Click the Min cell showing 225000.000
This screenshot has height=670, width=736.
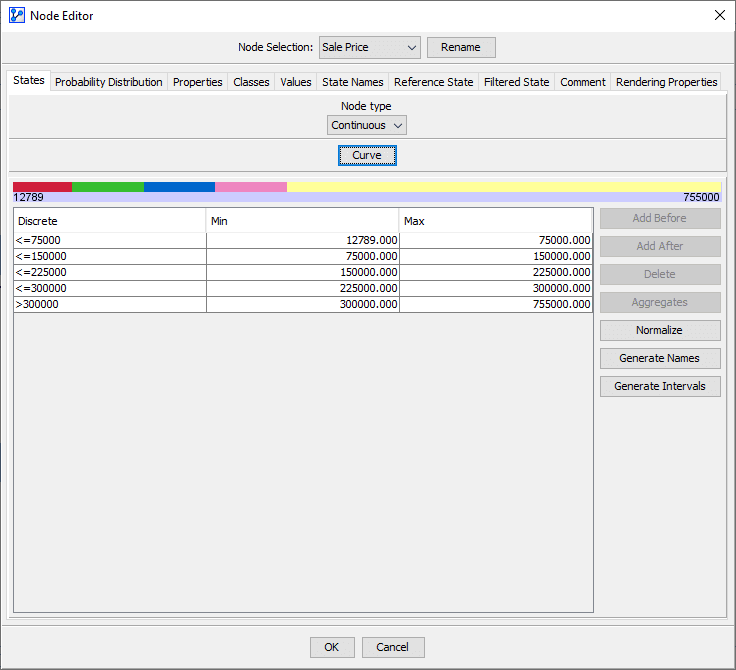tap(303, 288)
